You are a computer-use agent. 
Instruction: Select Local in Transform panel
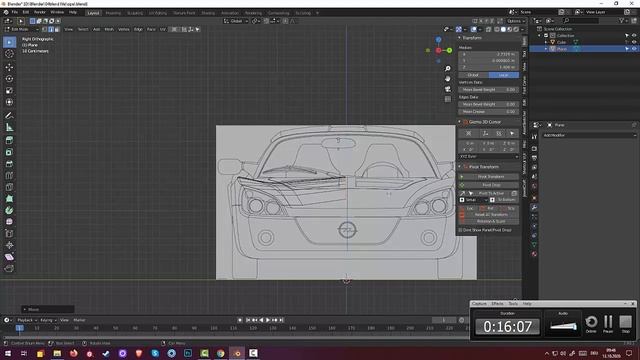tap(504, 75)
